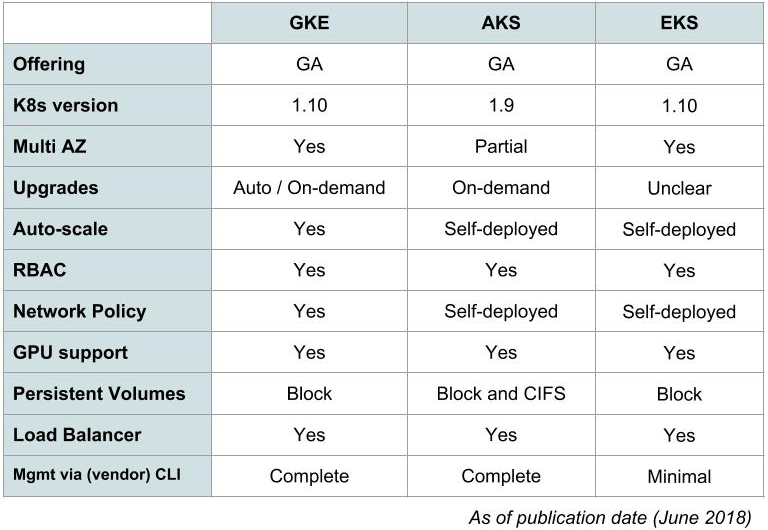Click the RBAC row label
The image size is (768, 530).
39,270
